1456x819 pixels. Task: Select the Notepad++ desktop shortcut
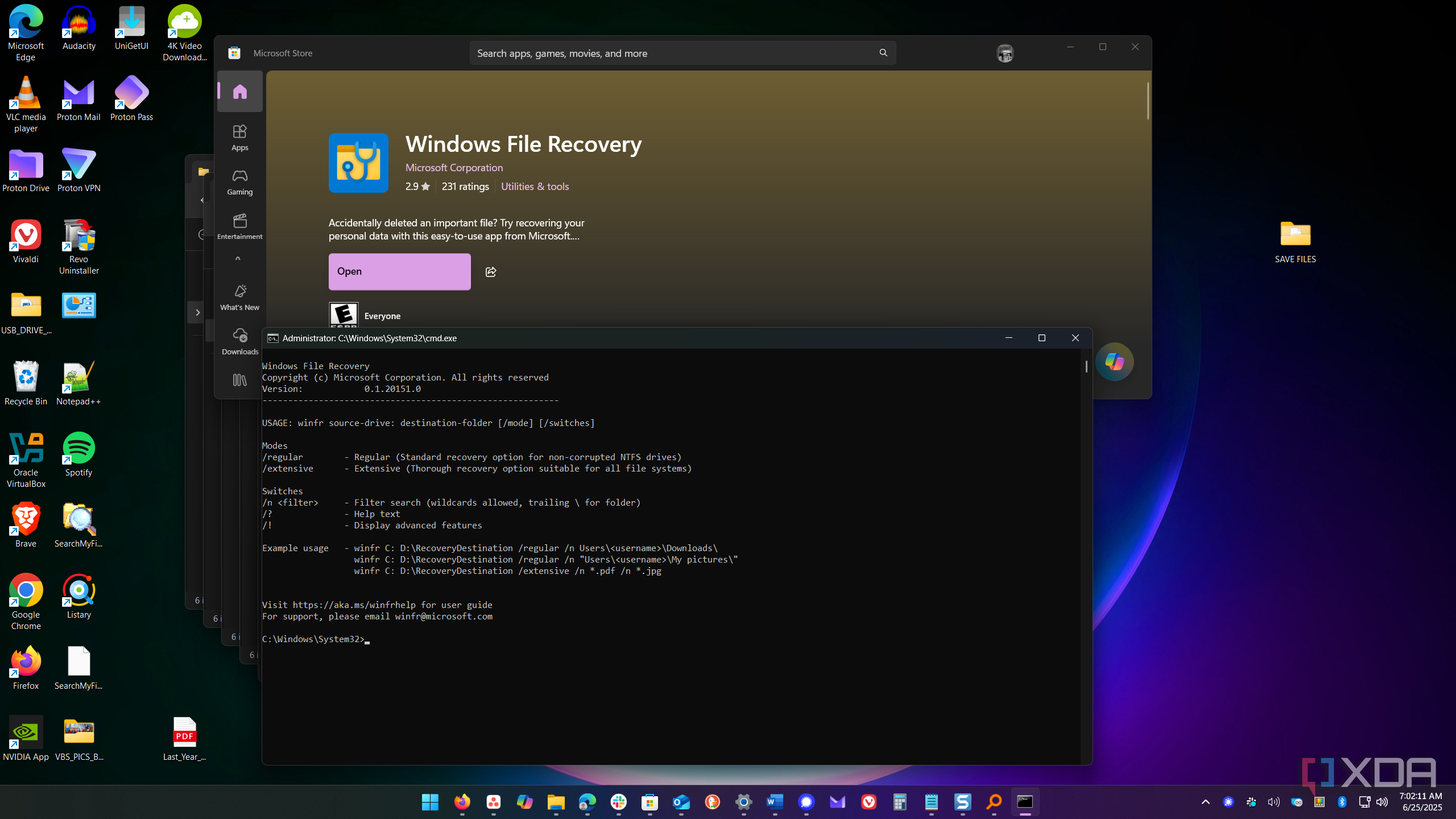[x=78, y=384]
